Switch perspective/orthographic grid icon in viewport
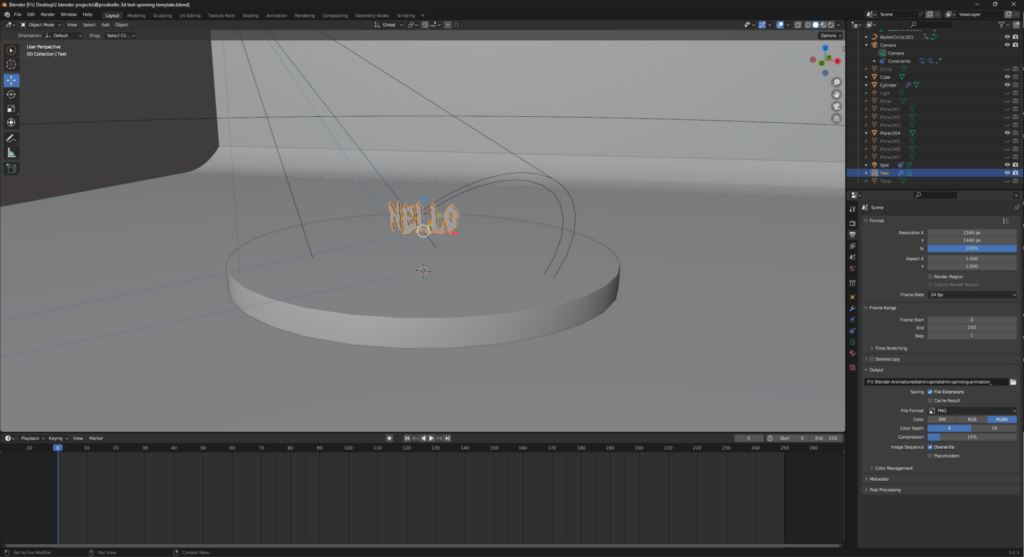 coord(836,118)
